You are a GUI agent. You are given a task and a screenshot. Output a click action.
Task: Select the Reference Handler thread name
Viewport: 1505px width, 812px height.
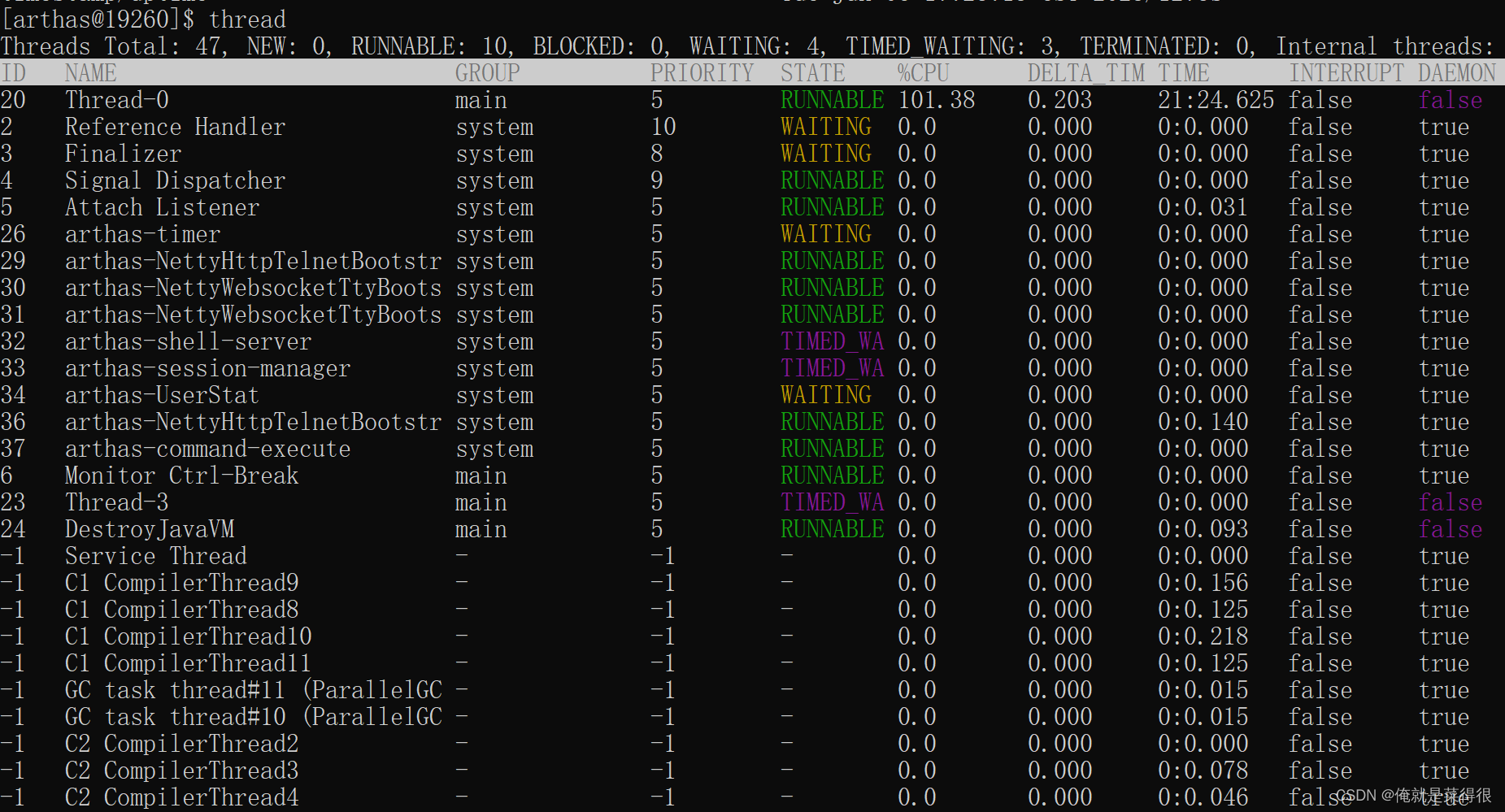[x=176, y=127]
